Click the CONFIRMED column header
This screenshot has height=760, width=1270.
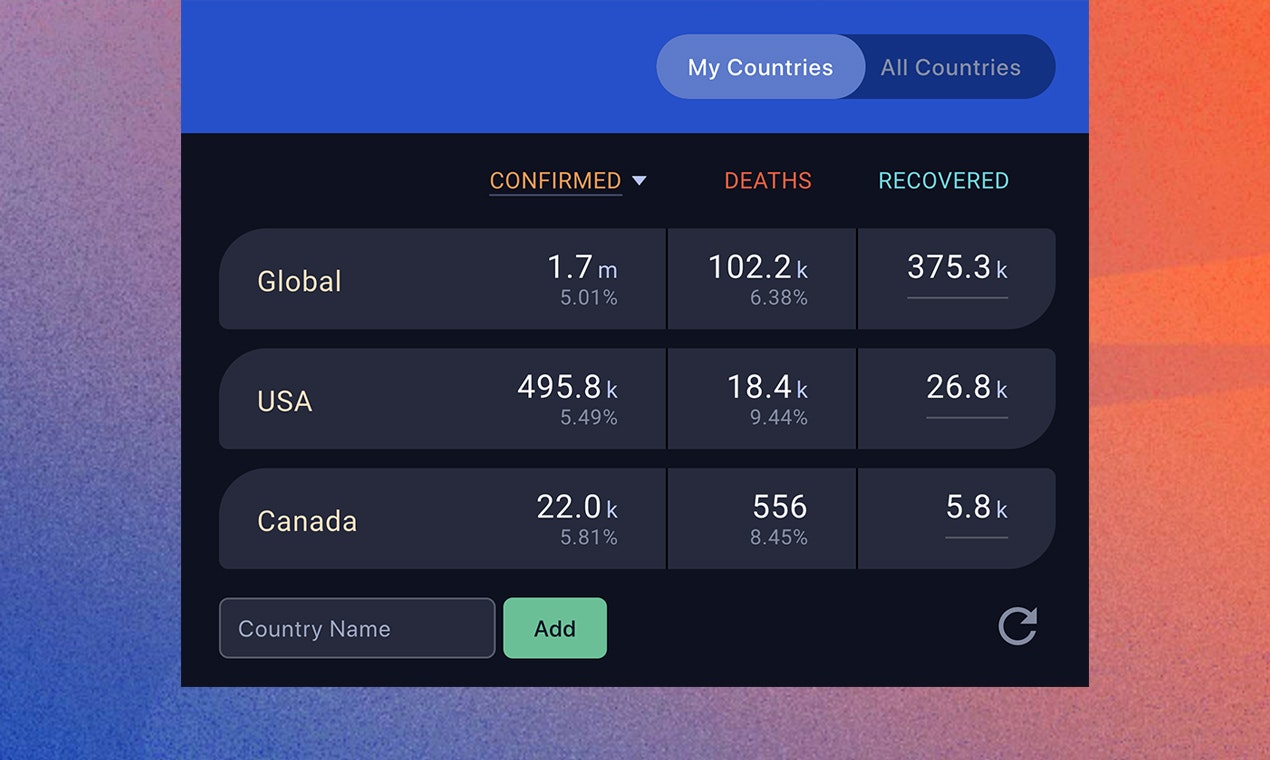[x=555, y=181]
